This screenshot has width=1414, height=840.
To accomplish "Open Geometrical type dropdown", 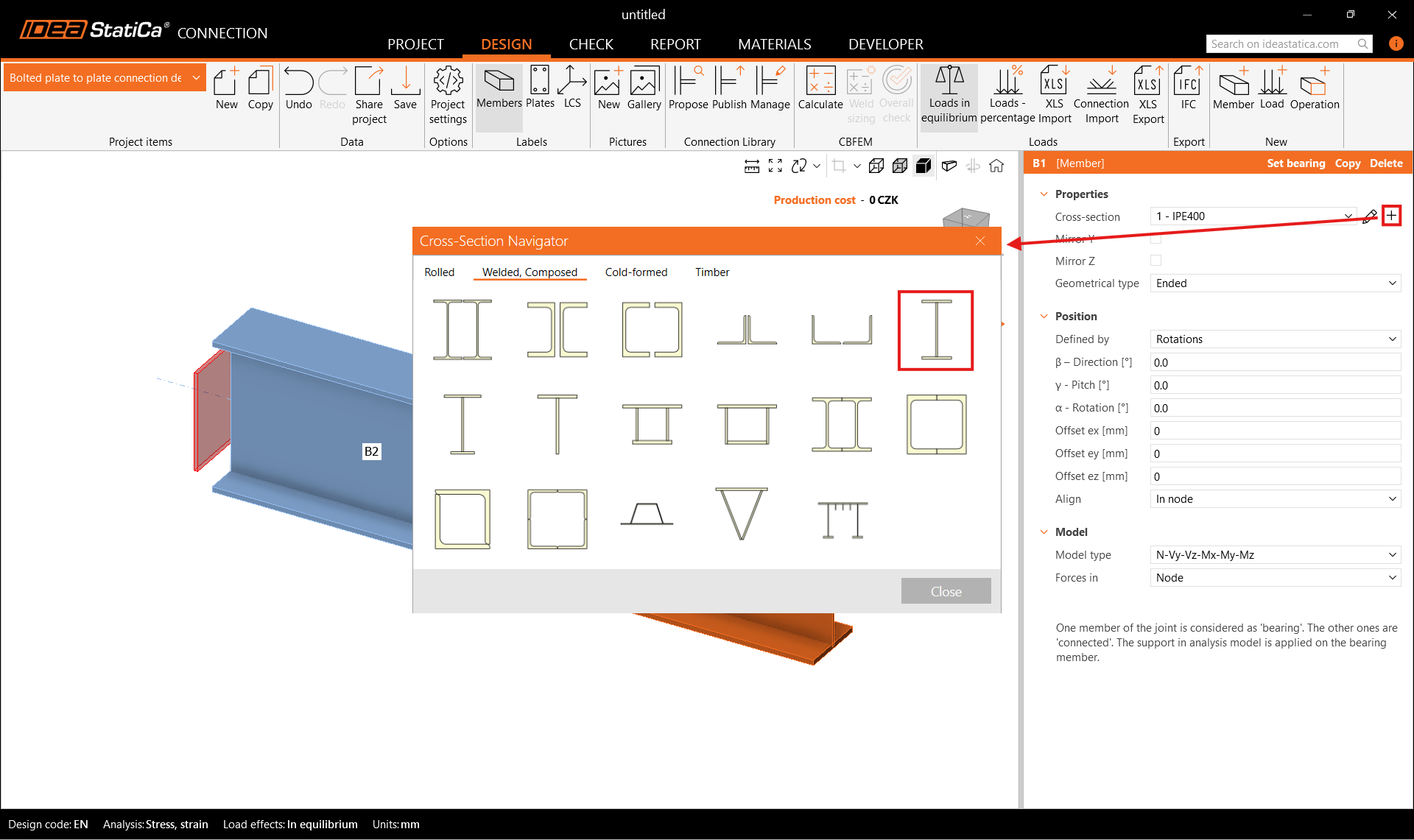I will [x=1275, y=283].
